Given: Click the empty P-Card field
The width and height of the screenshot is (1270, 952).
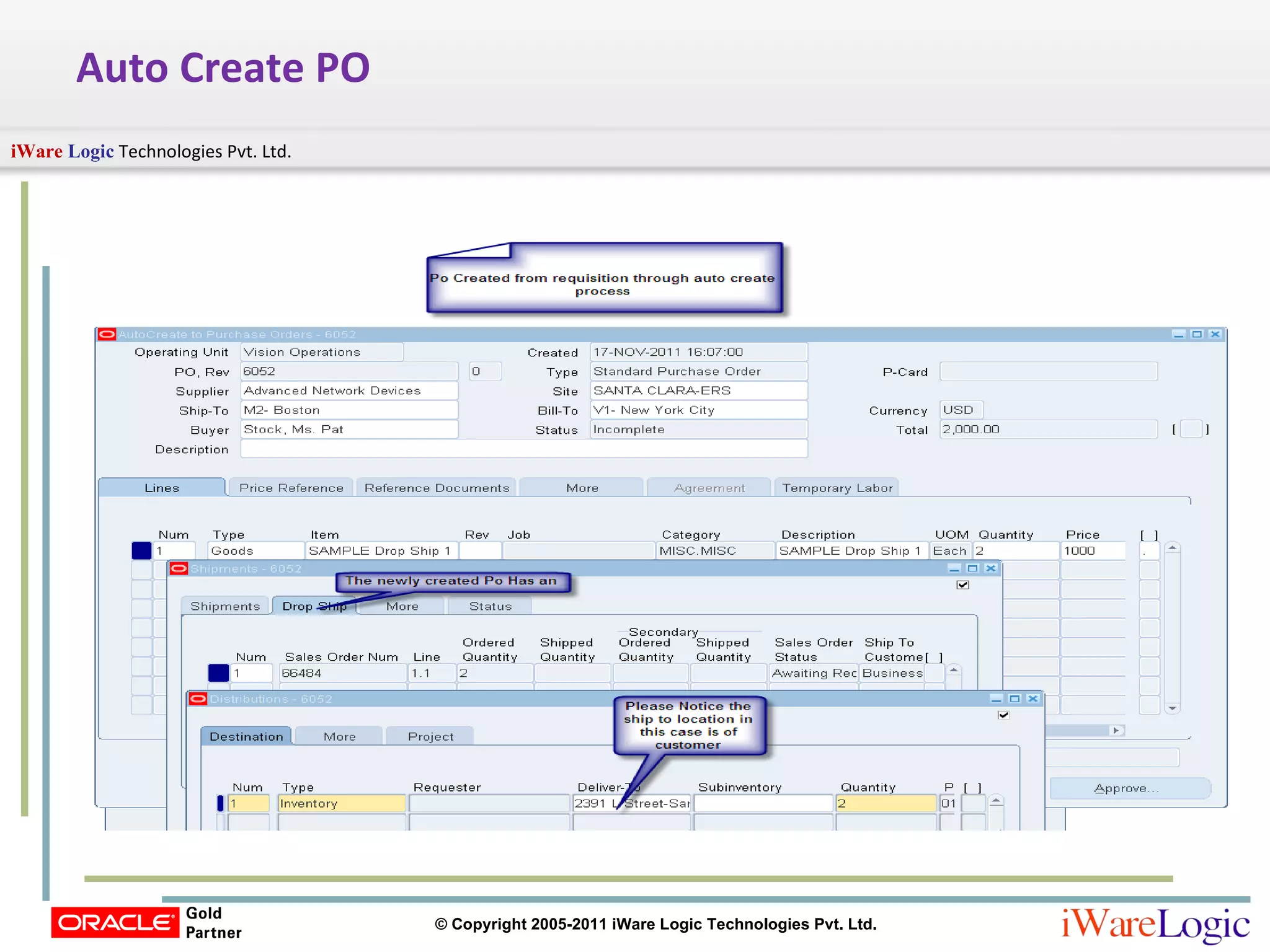Looking at the screenshot, I should 1049,371.
